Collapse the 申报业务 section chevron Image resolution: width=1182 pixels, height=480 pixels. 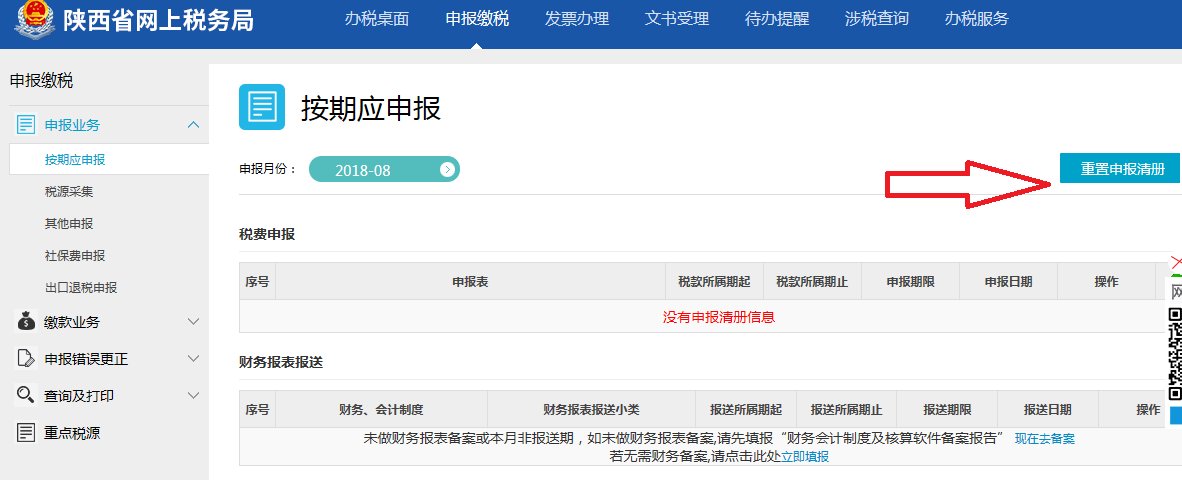[193, 125]
